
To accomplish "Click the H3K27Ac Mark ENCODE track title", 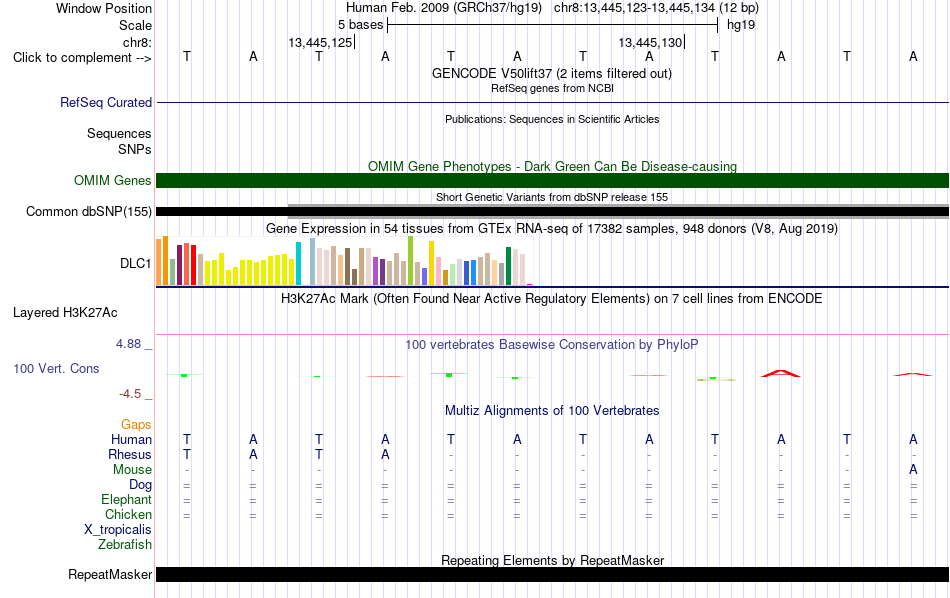I will 552,298.
